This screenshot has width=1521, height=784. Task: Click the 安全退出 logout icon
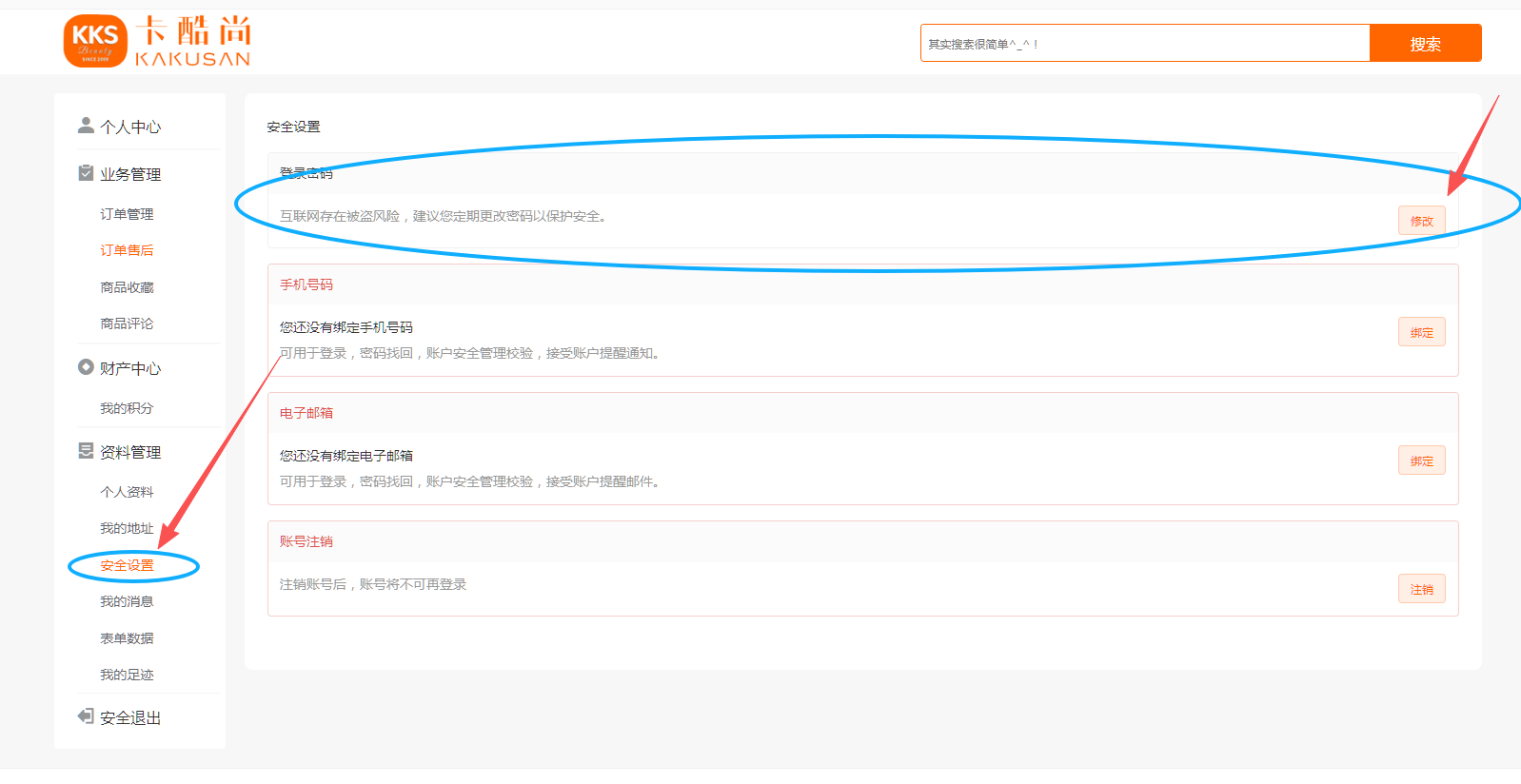pos(86,715)
